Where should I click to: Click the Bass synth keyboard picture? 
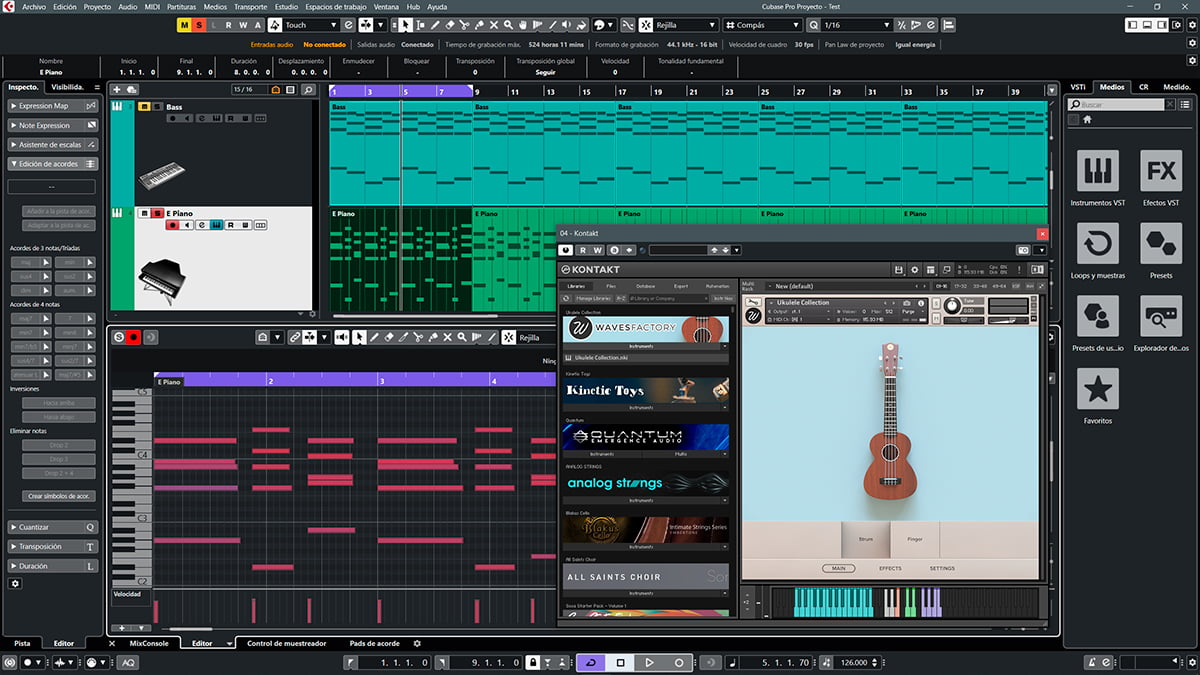coord(161,177)
